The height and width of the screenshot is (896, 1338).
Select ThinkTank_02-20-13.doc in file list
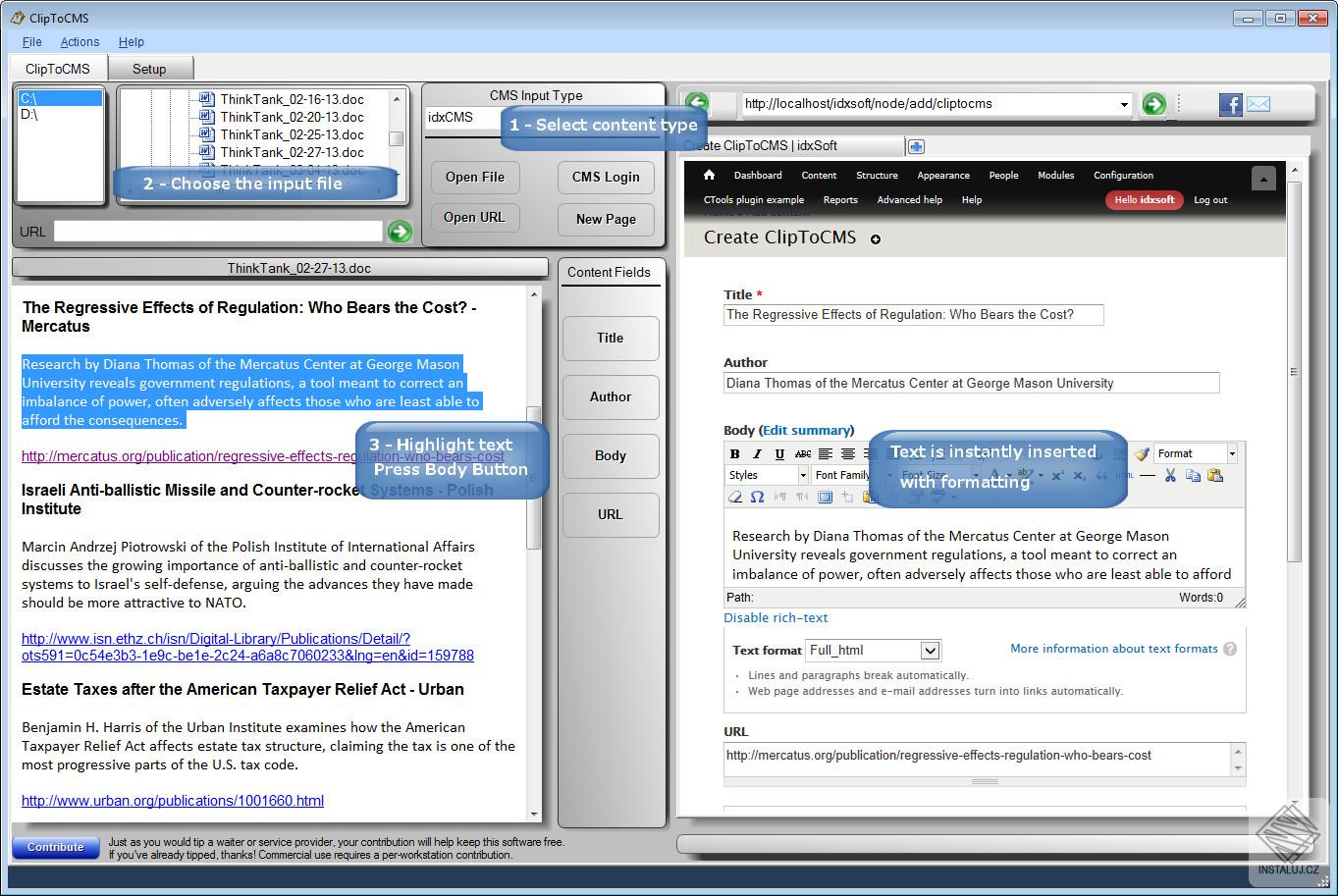[292, 117]
